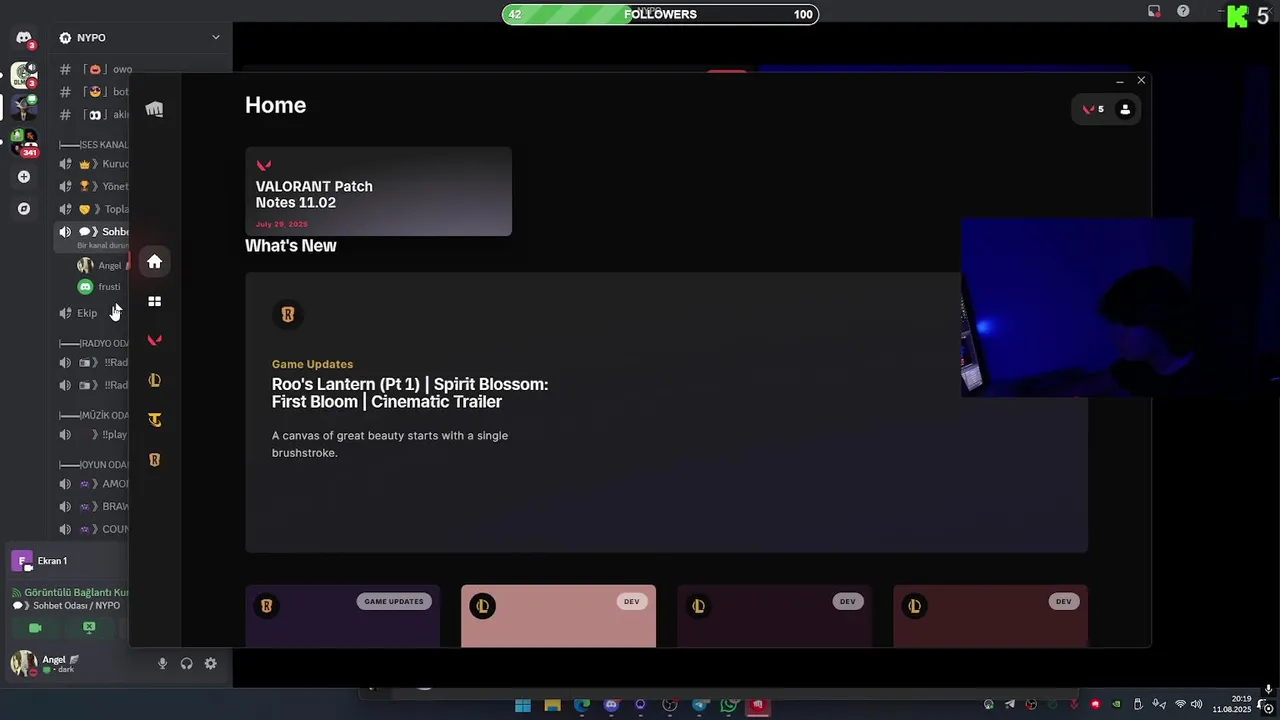Open the pink League DEV card
The width and height of the screenshot is (1280, 720).
(558, 615)
